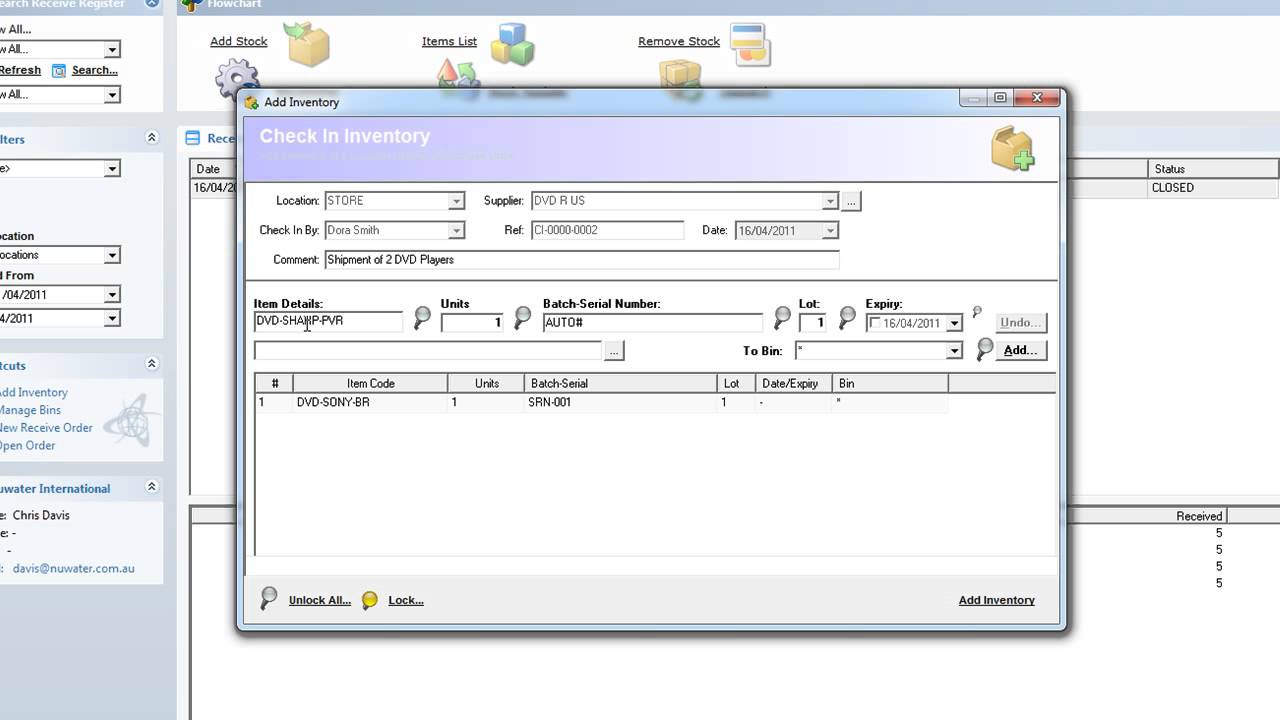Image resolution: width=1280 pixels, height=720 pixels.
Task: Click the Unlock All... link
Action: click(320, 600)
